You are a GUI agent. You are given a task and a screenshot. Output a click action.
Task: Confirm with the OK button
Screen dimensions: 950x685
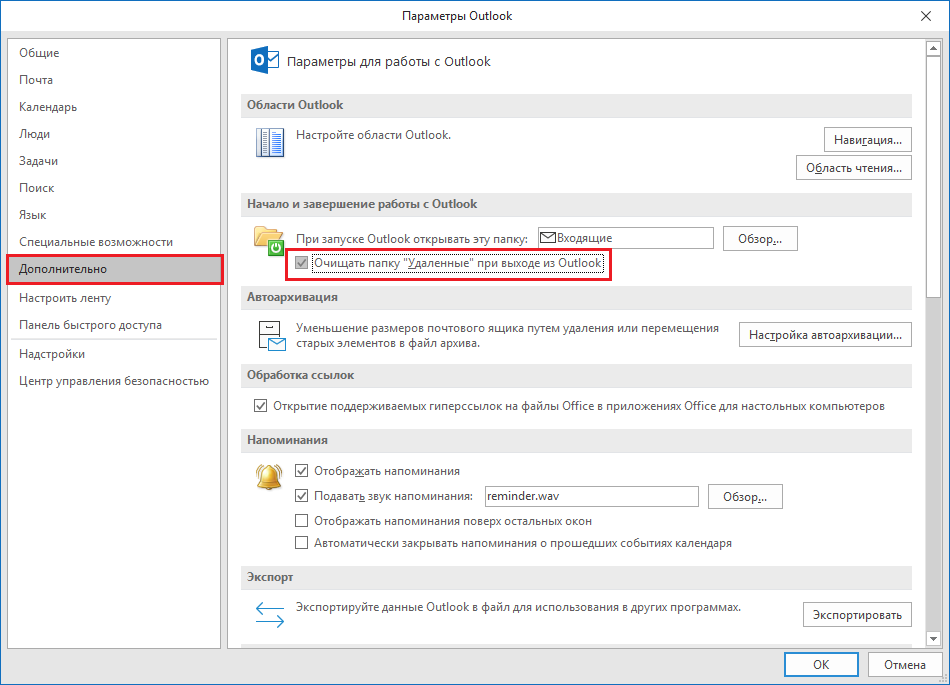click(x=821, y=664)
